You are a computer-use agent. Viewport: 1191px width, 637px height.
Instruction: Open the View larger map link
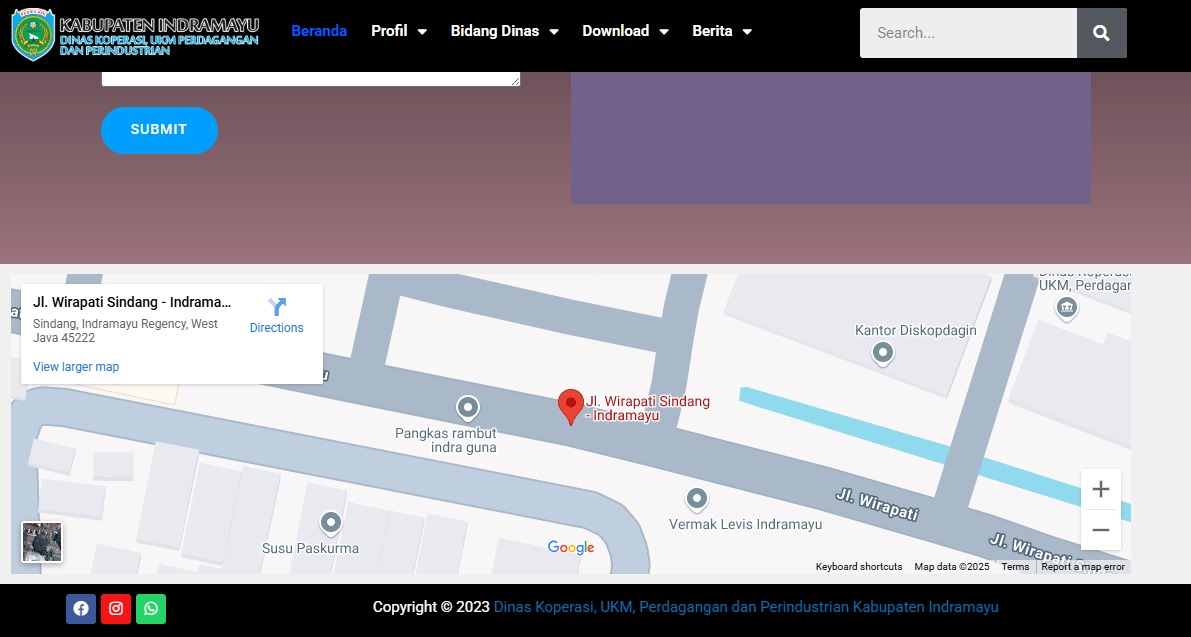76,367
